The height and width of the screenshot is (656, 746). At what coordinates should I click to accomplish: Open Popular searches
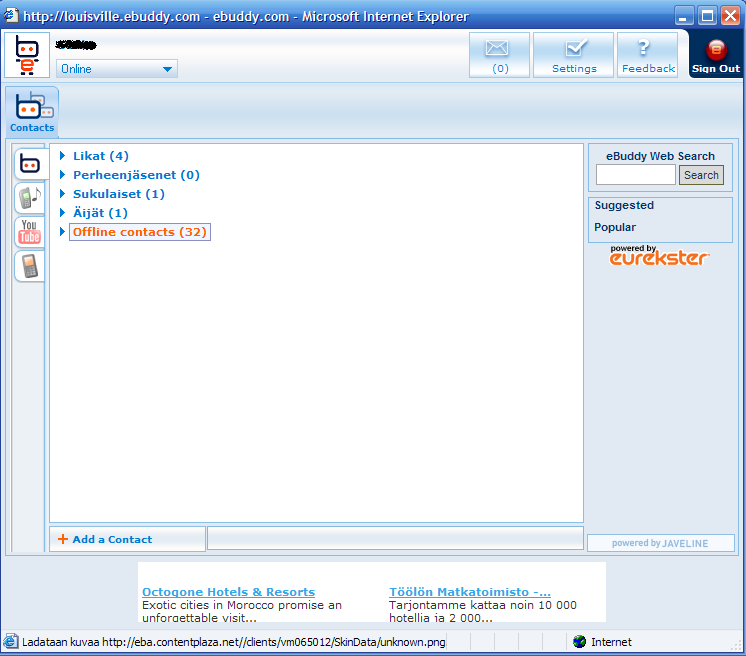click(x=615, y=227)
